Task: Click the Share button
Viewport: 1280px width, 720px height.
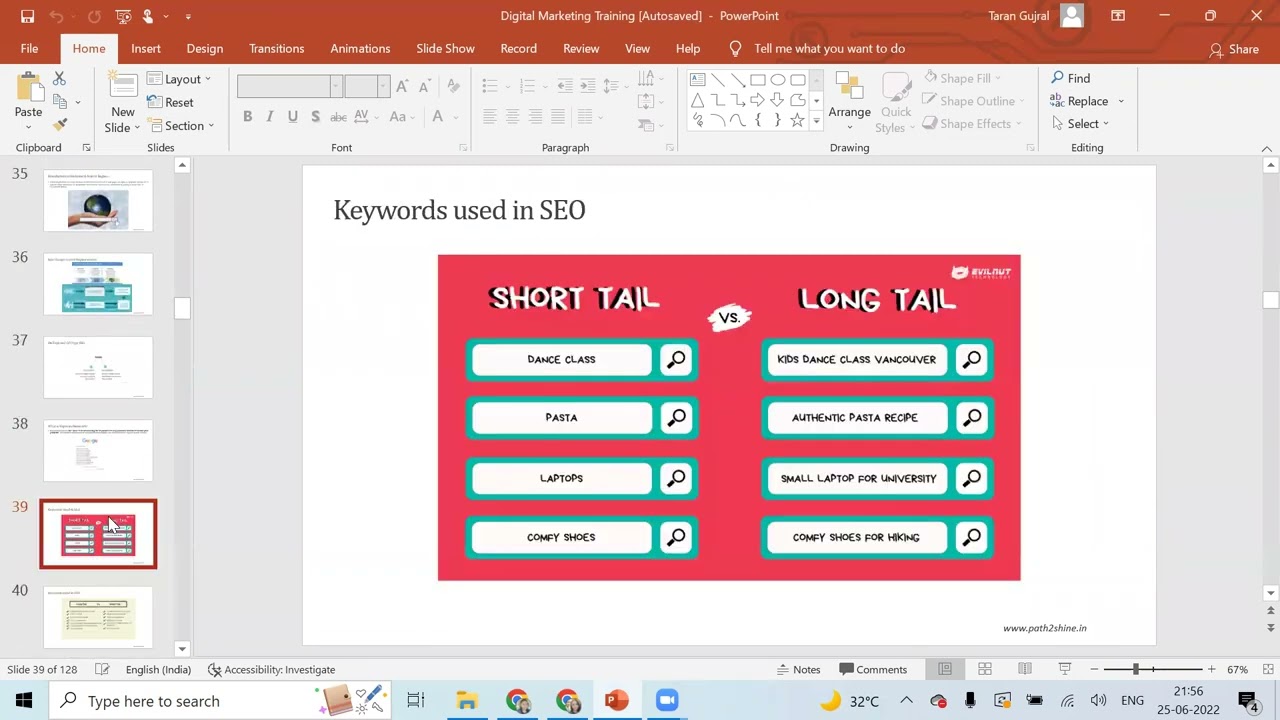Action: click(1234, 49)
